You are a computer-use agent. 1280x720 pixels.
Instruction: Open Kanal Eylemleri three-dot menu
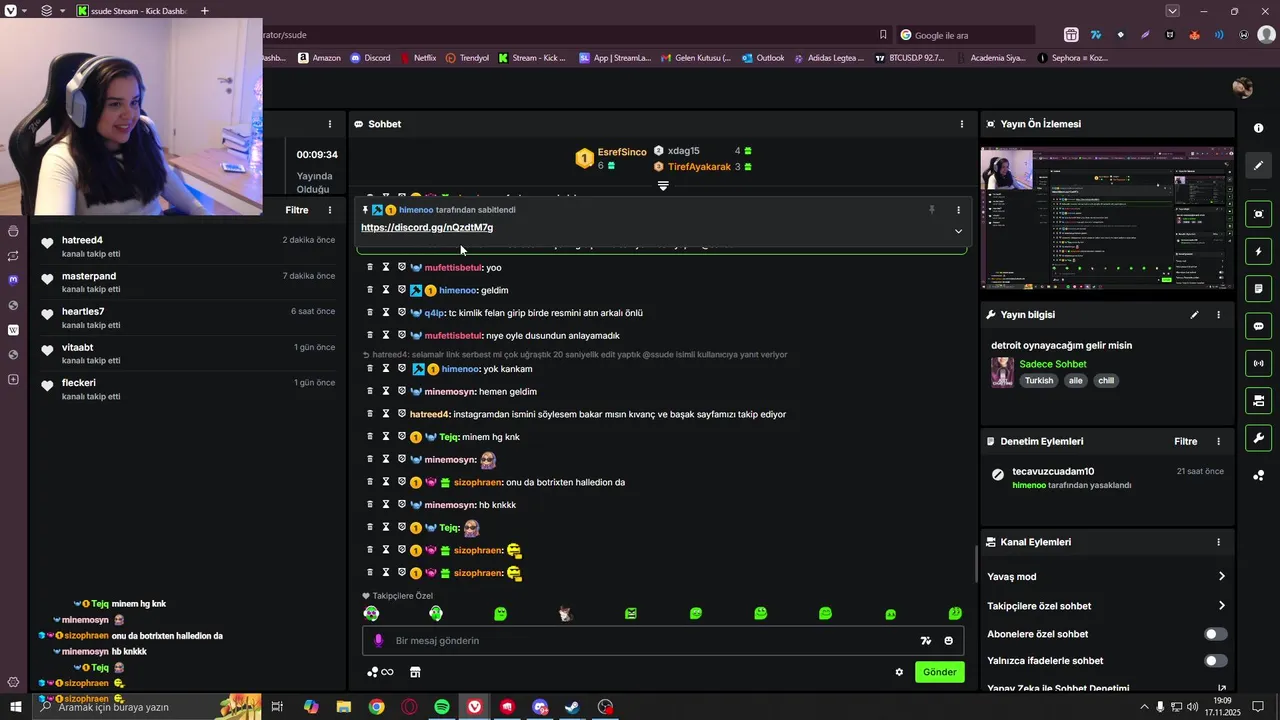click(1218, 542)
